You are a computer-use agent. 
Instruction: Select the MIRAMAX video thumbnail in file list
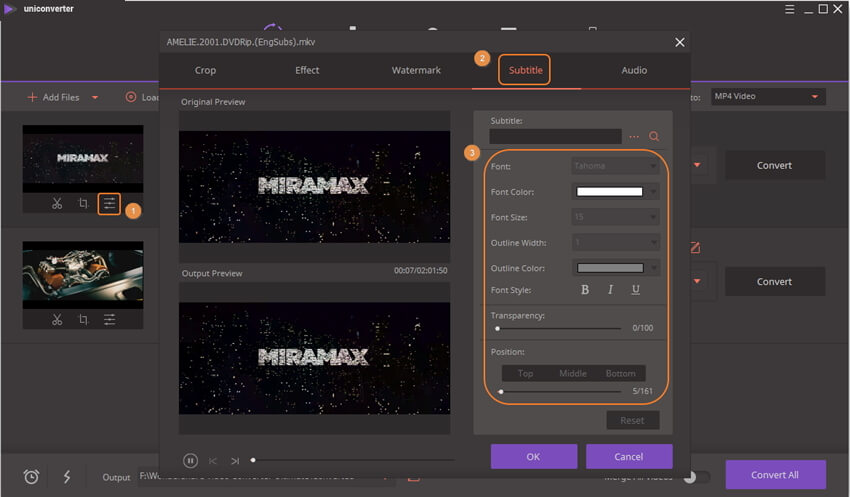(83, 158)
